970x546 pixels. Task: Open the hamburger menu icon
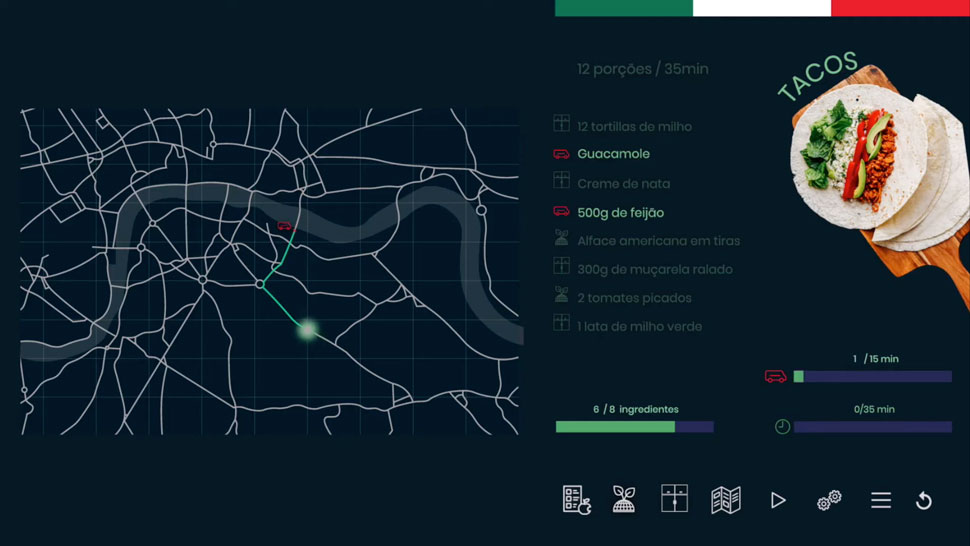tap(880, 500)
